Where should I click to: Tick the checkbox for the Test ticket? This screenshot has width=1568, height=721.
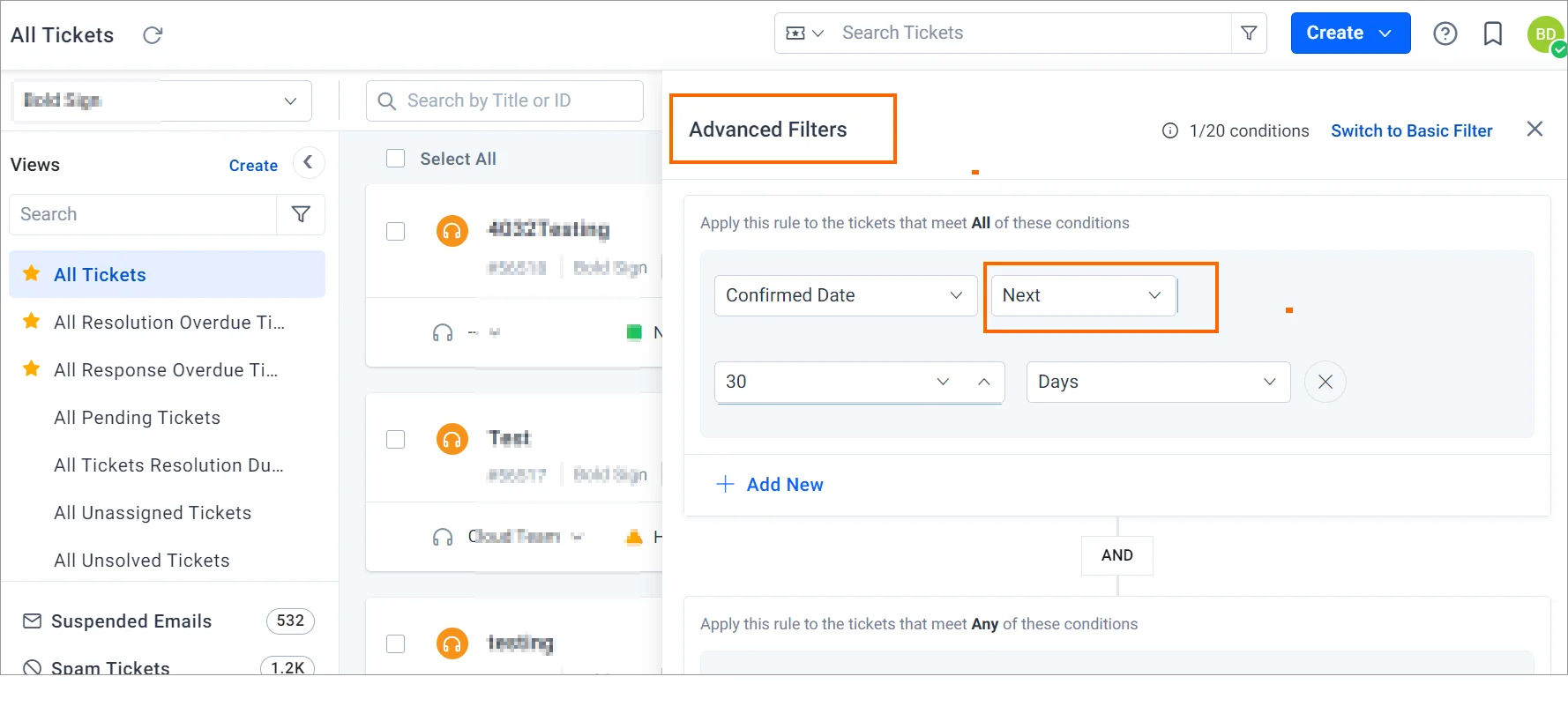(x=396, y=439)
